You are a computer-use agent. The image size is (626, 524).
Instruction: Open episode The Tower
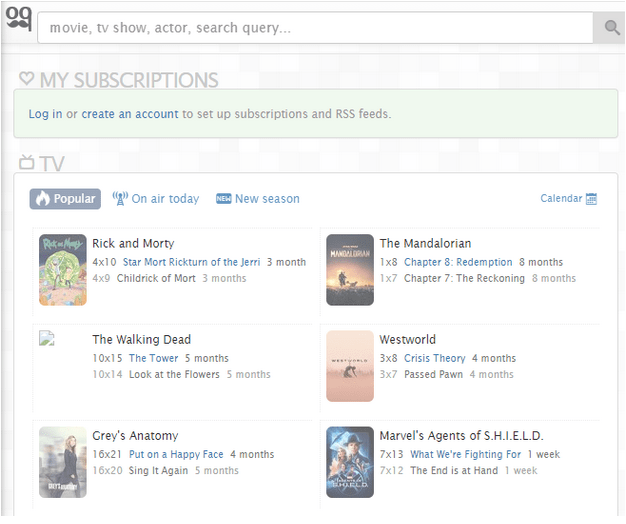[x=153, y=358]
